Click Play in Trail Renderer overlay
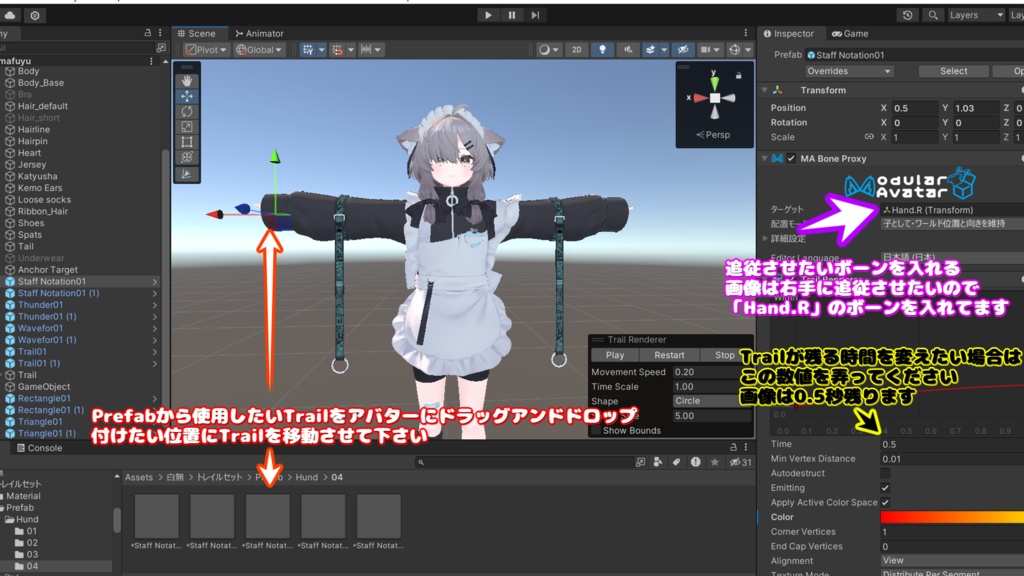The width and height of the screenshot is (1024, 576). tap(615, 355)
